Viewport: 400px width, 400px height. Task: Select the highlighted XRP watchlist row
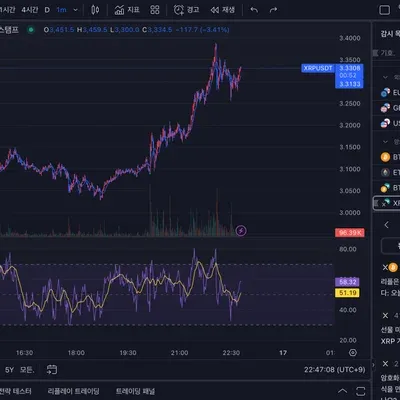point(387,203)
